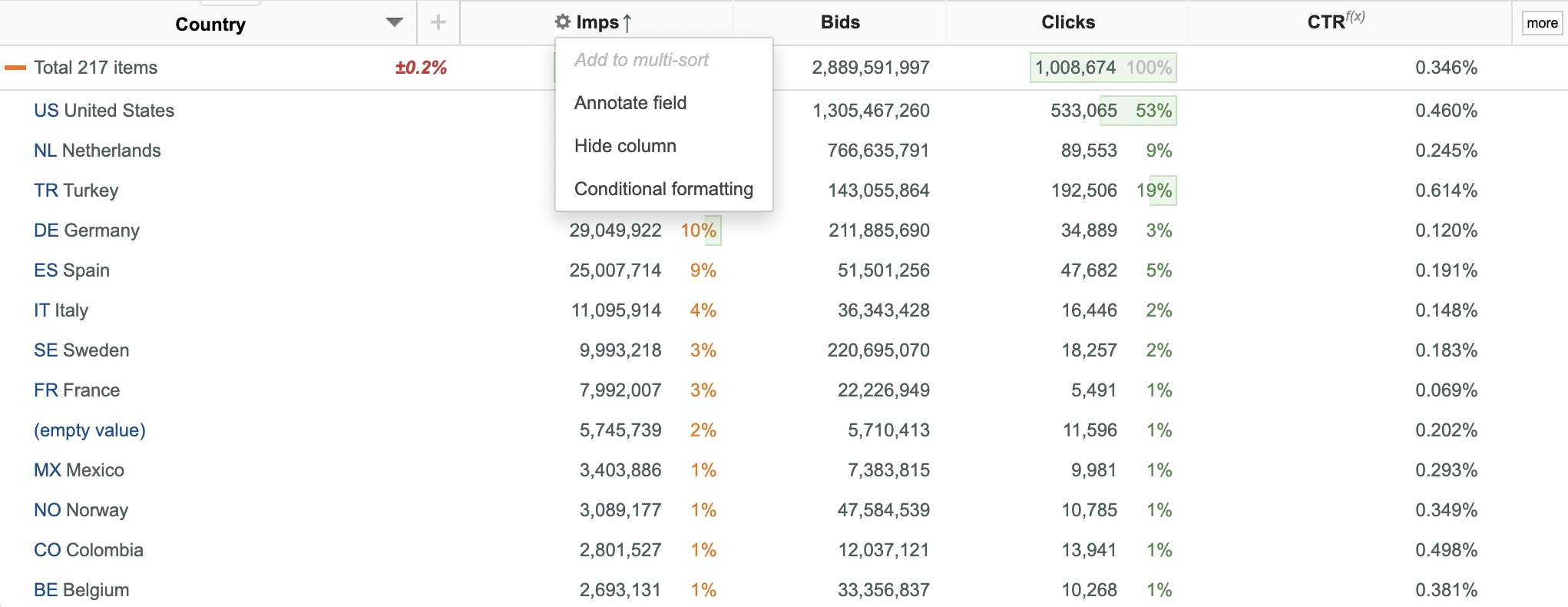This screenshot has width=1568, height=607.
Task: Click the more button
Action: [x=1542, y=23]
